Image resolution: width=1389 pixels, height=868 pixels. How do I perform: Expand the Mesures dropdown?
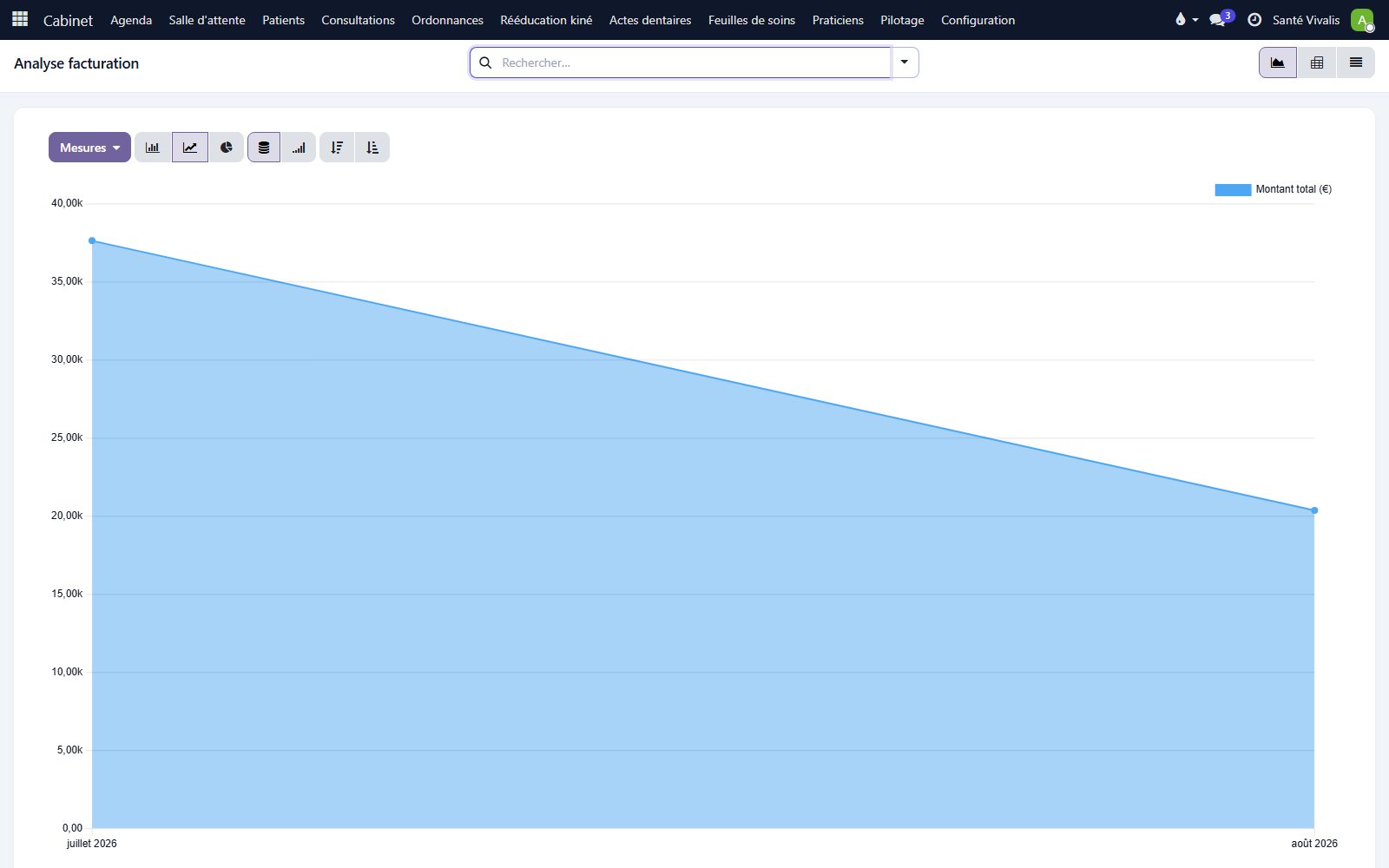(x=89, y=148)
